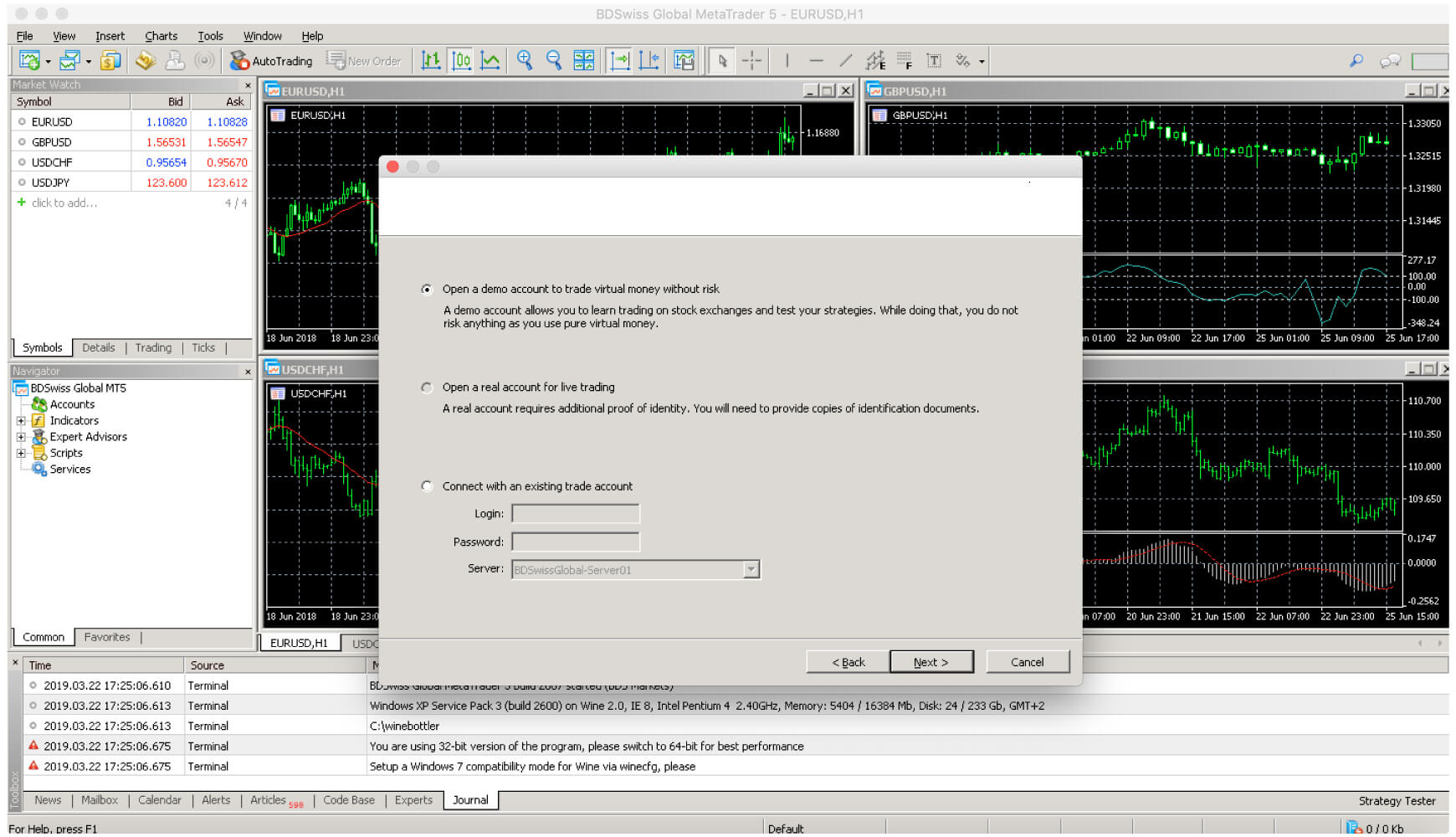This screenshot has height=837, width=1456.
Task: Click the Profiles toolbar icon
Action: (69, 60)
